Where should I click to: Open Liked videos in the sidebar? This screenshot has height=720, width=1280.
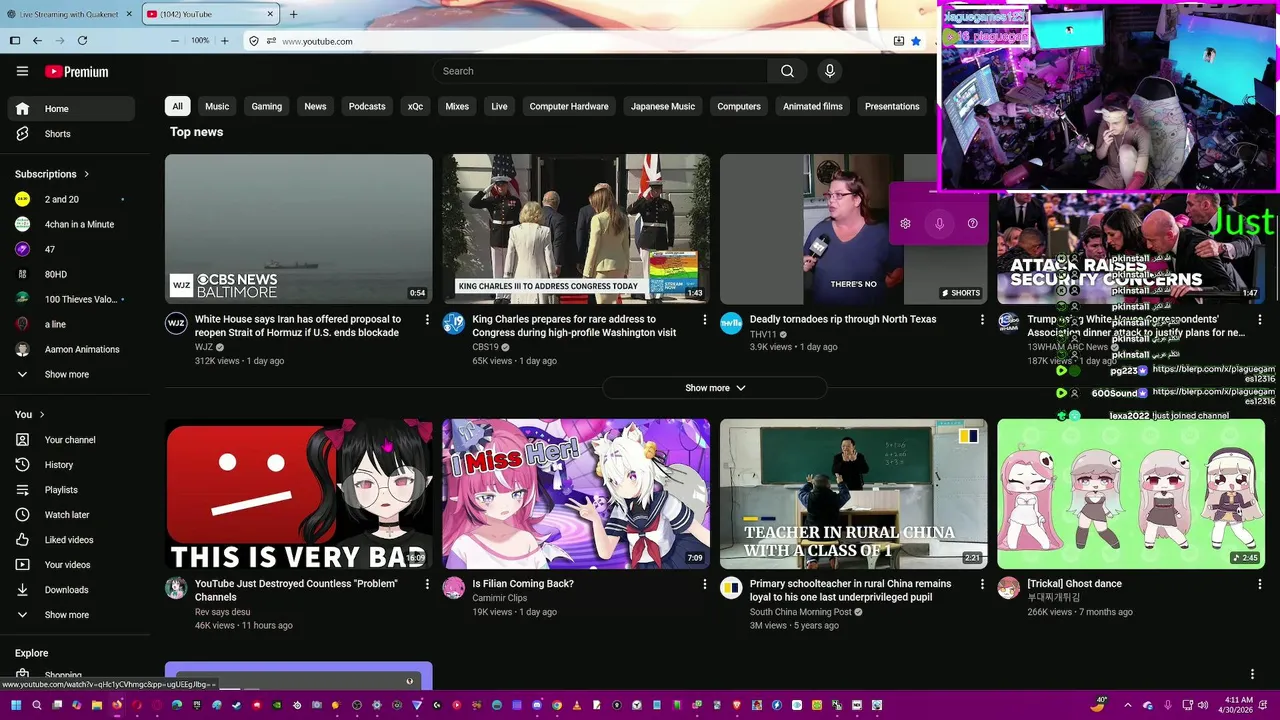pos(71,540)
